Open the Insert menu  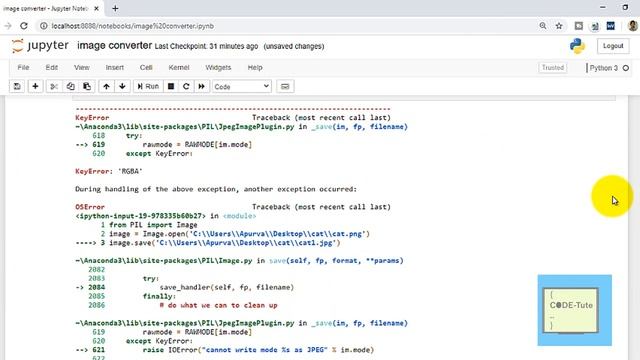tap(115, 68)
